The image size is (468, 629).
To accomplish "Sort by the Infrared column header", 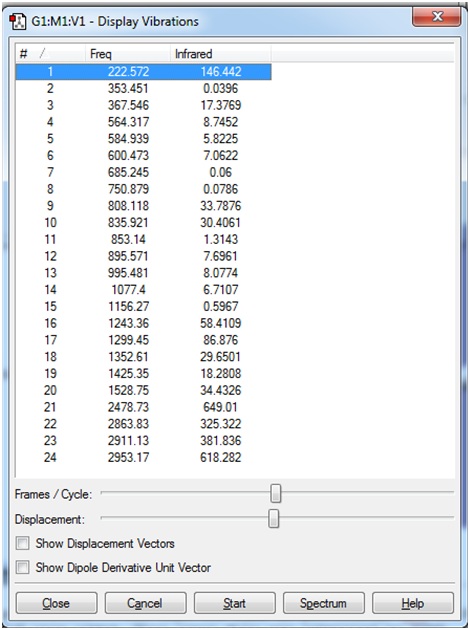I will (x=221, y=54).
